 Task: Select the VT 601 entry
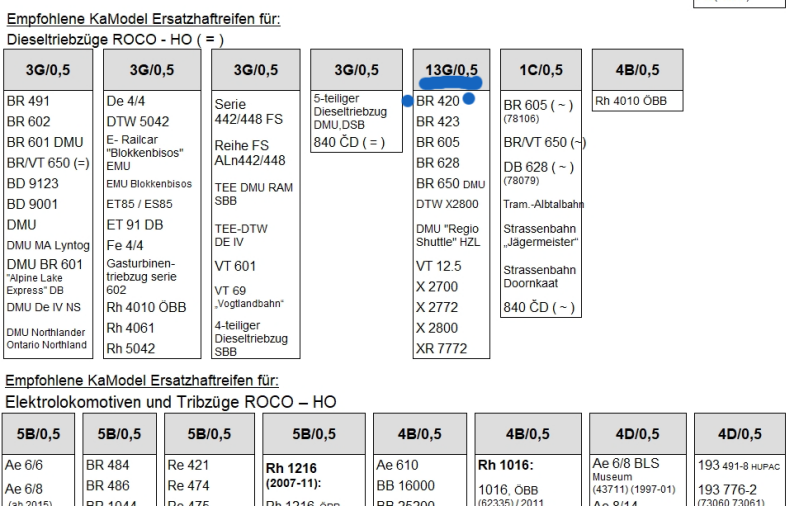[x=235, y=266]
